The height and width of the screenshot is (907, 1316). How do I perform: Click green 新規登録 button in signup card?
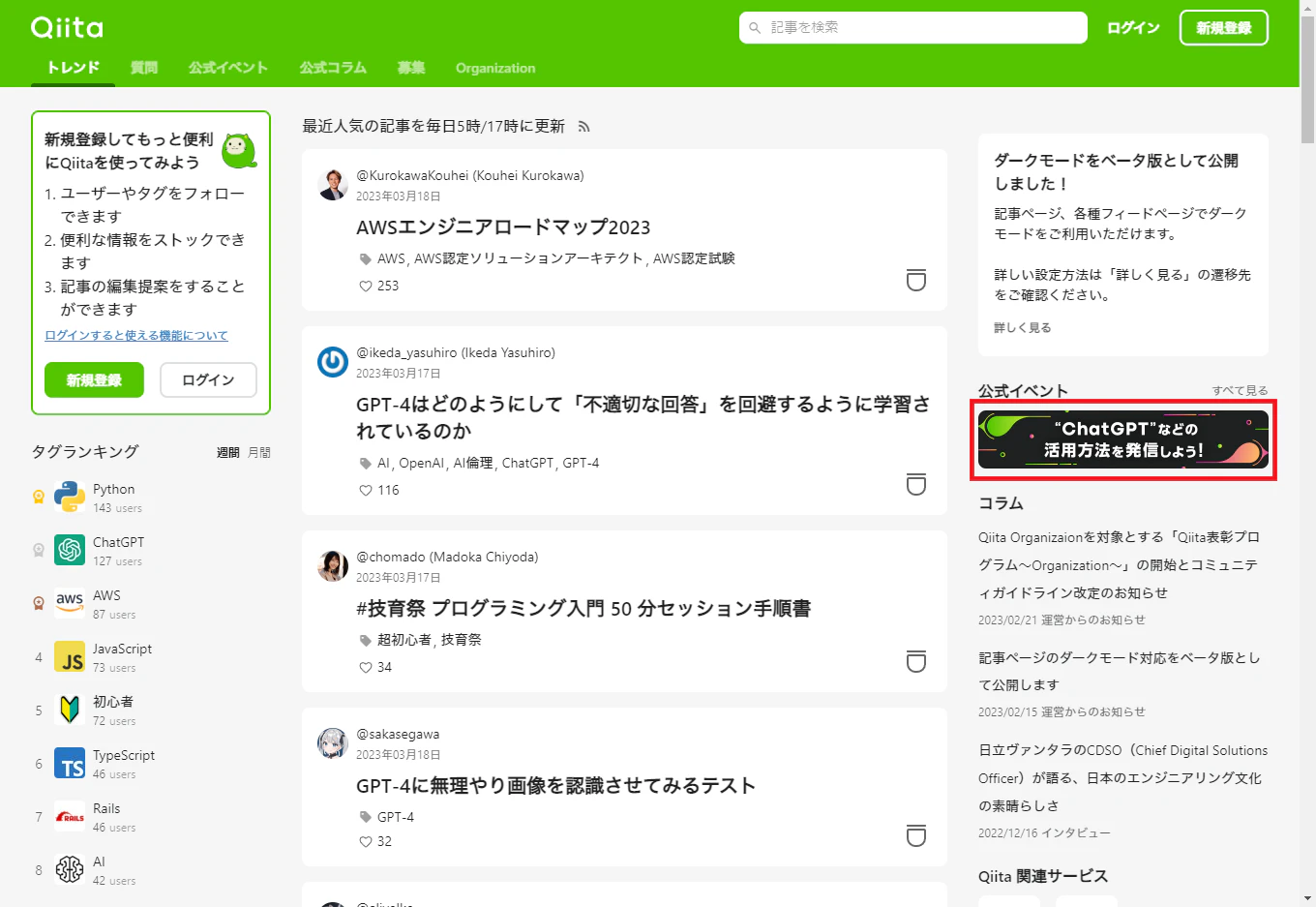pos(94,380)
